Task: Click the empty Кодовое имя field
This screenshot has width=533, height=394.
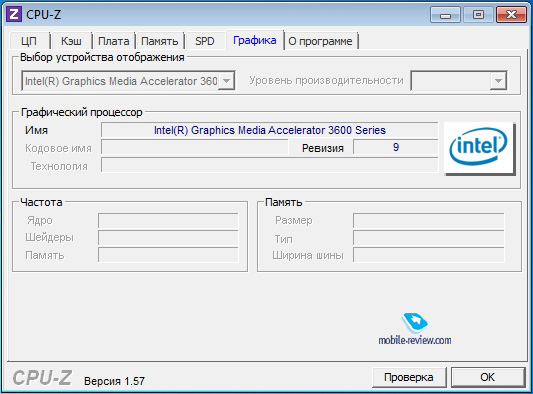Action: (x=195, y=148)
